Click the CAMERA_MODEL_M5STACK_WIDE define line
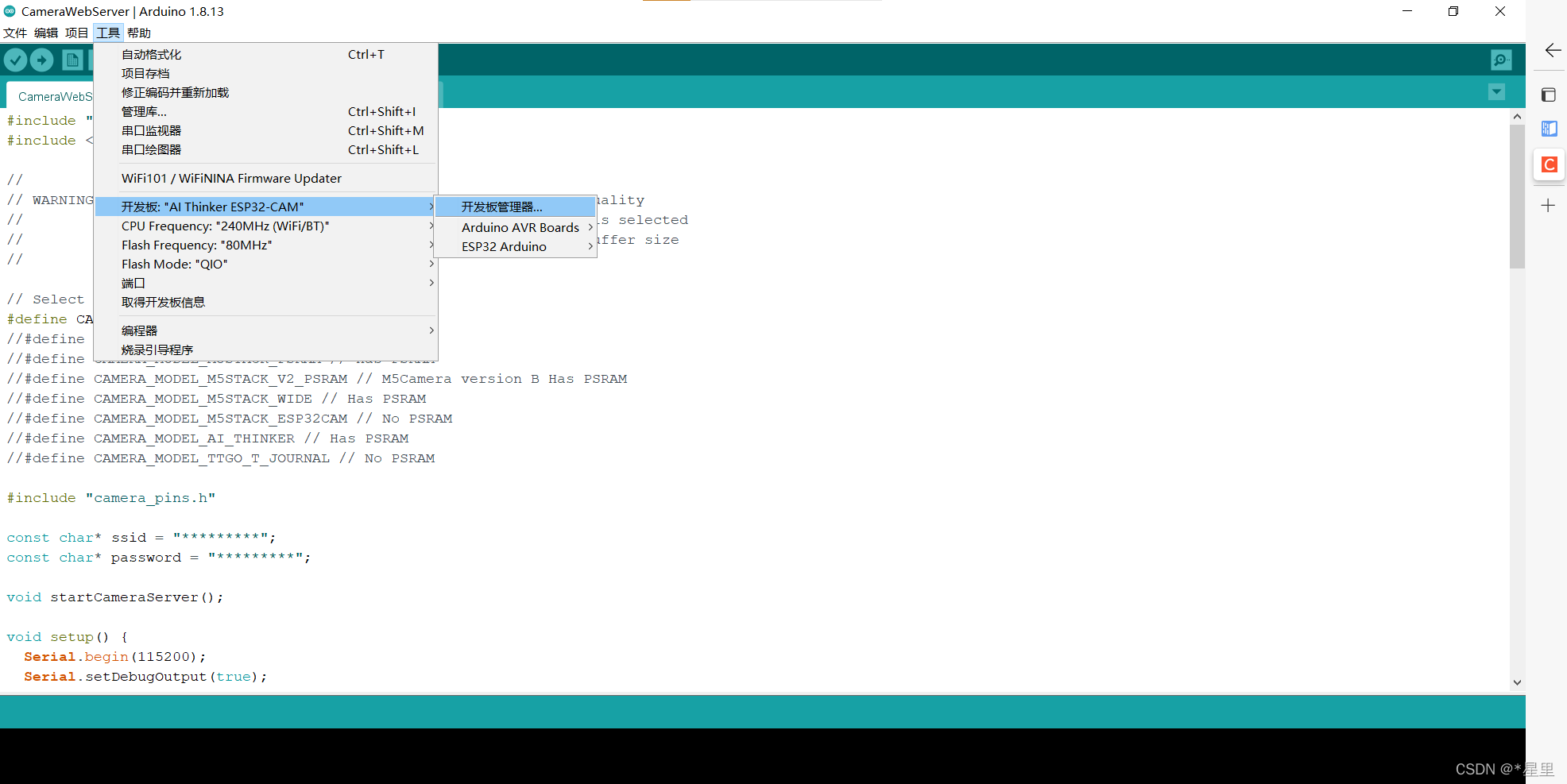The width and height of the screenshot is (1567, 784). [x=216, y=399]
